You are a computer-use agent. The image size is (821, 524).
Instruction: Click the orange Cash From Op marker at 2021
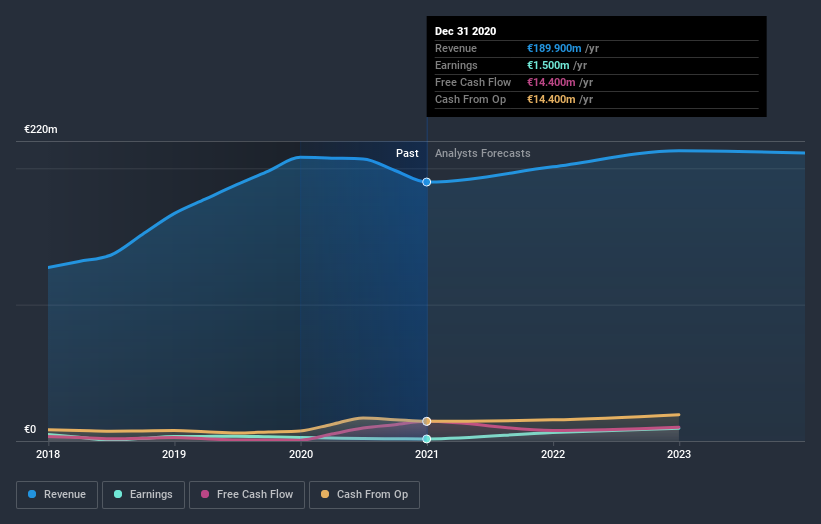click(427, 421)
